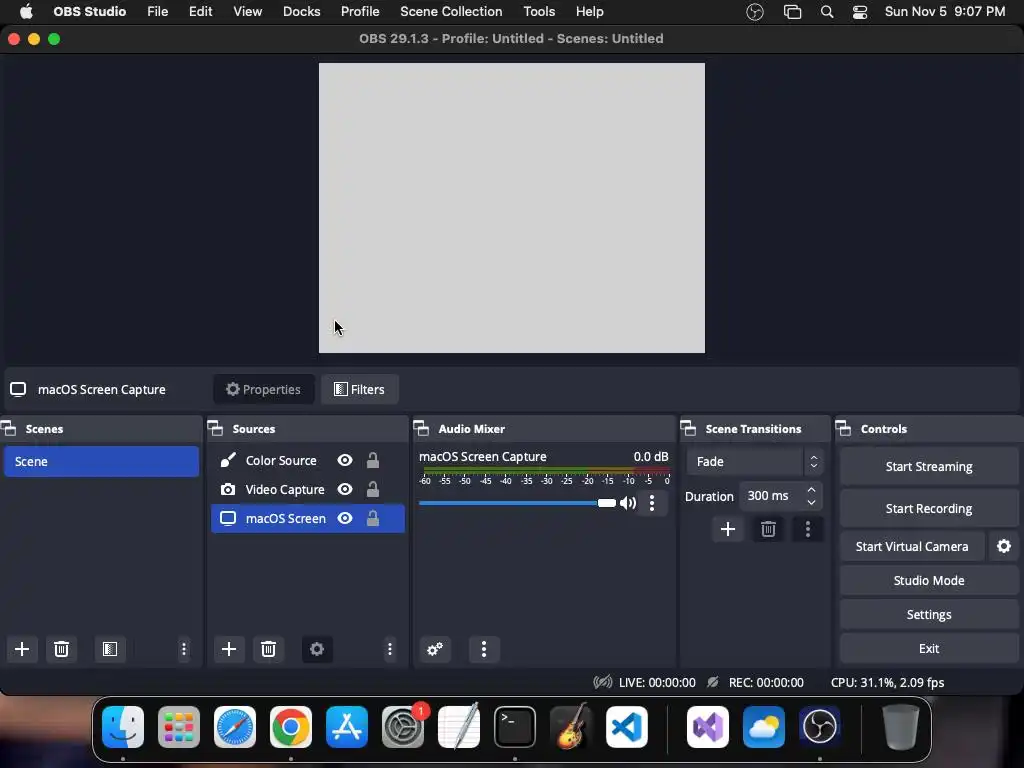Click OBS icon in macOS menu bar
The height and width of the screenshot is (768, 1024).
click(x=755, y=12)
